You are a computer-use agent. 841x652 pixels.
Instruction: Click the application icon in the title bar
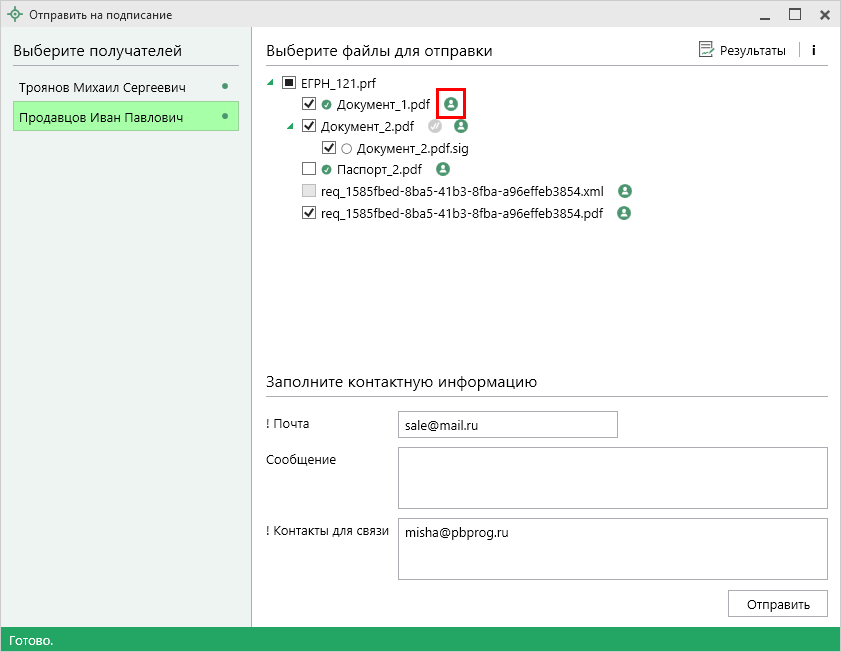coord(15,15)
